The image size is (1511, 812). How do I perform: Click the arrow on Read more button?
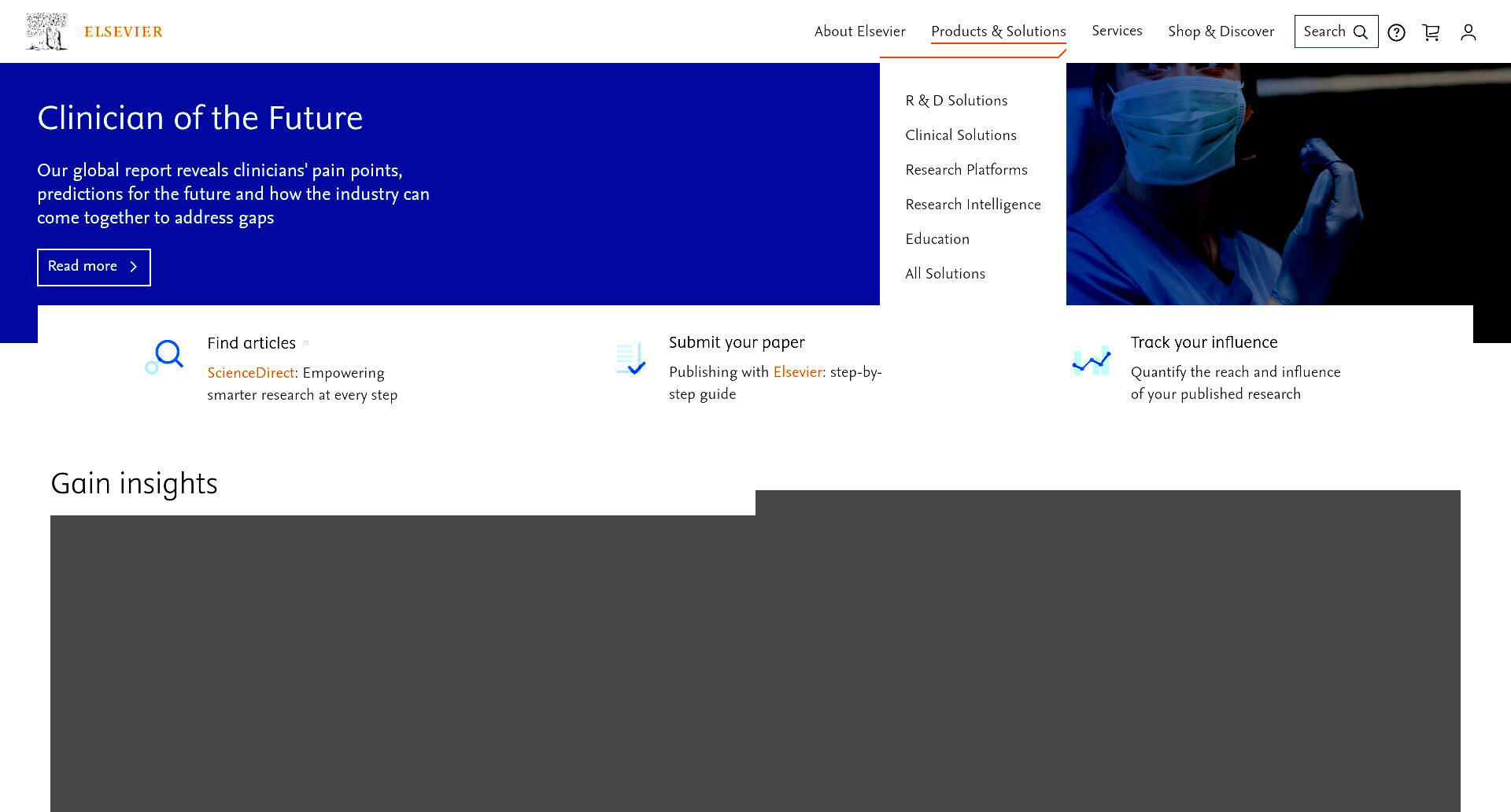pyautogui.click(x=134, y=267)
